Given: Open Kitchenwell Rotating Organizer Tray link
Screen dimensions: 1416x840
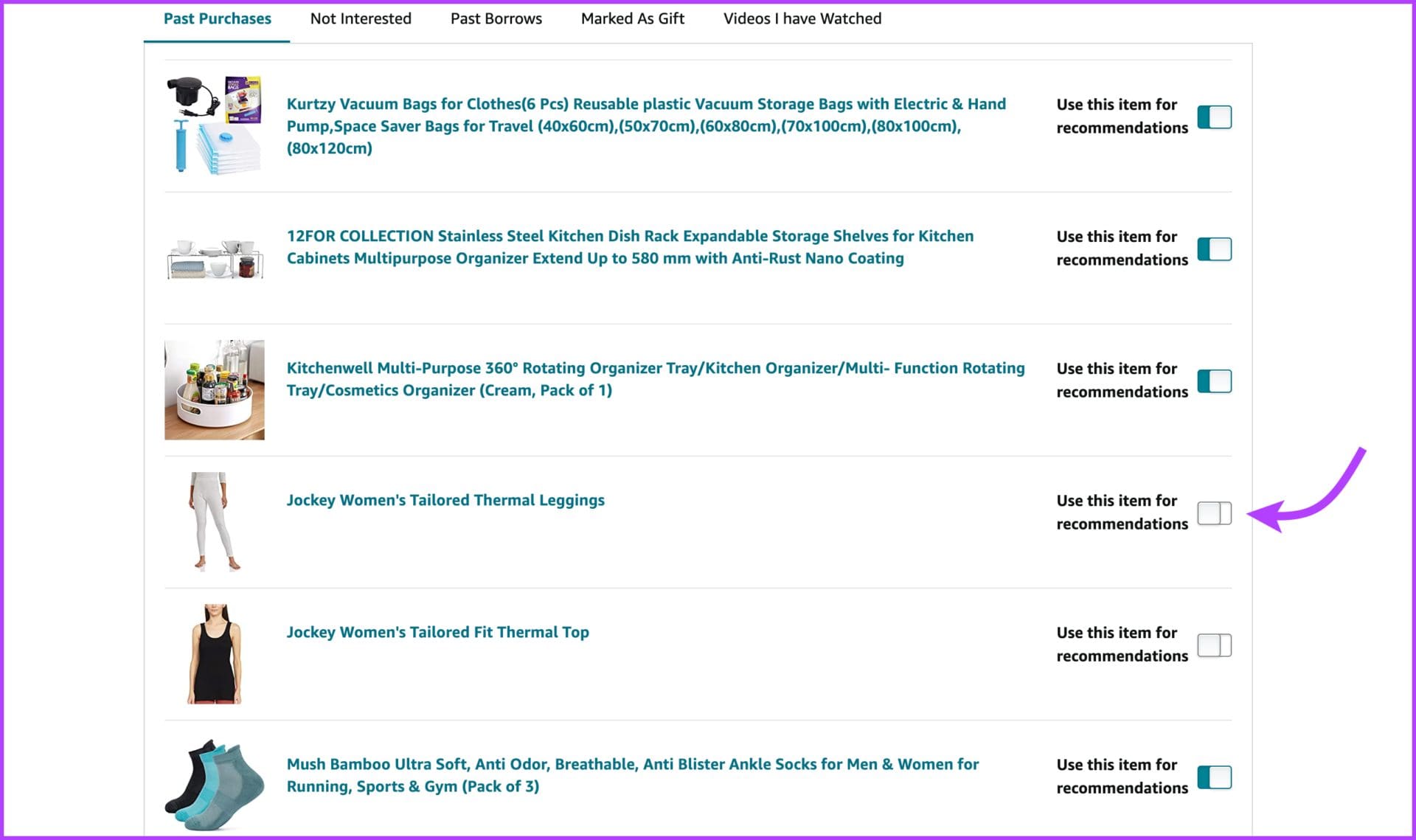Looking at the screenshot, I should (x=656, y=379).
